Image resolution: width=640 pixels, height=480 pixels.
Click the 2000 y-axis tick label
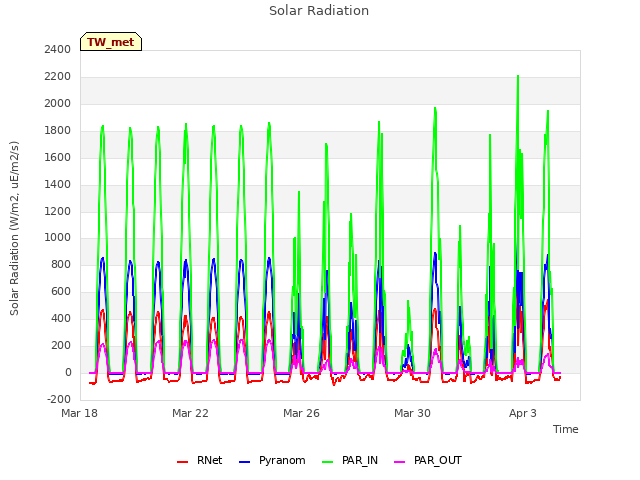click(x=58, y=104)
